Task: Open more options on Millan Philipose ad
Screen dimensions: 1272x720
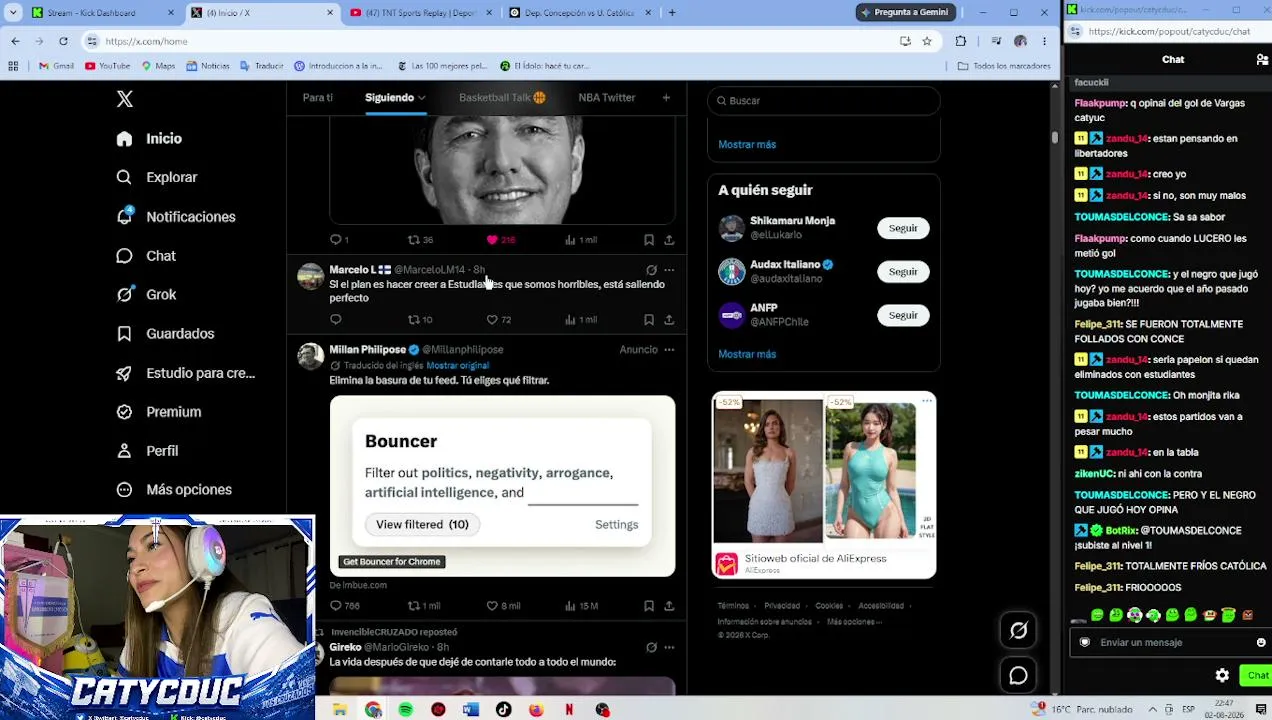Action: (669, 350)
